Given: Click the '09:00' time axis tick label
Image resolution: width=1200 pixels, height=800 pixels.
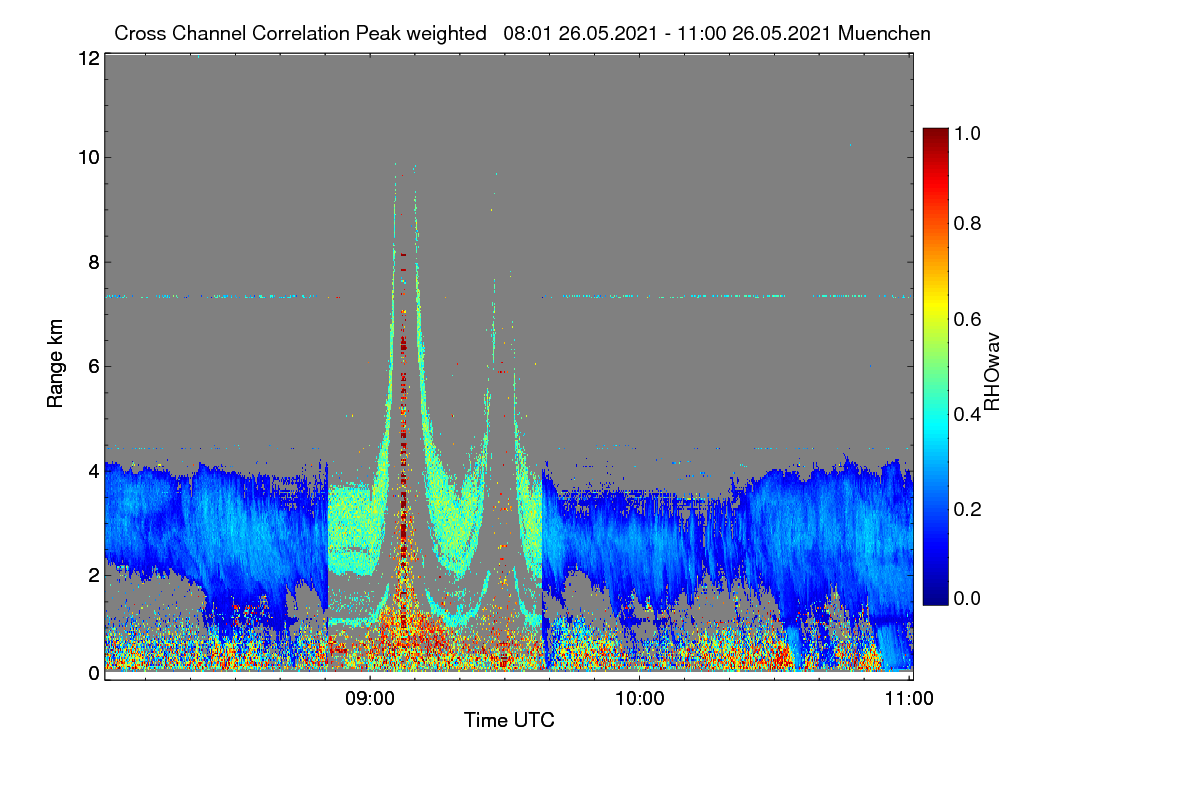Looking at the screenshot, I should [x=370, y=699].
